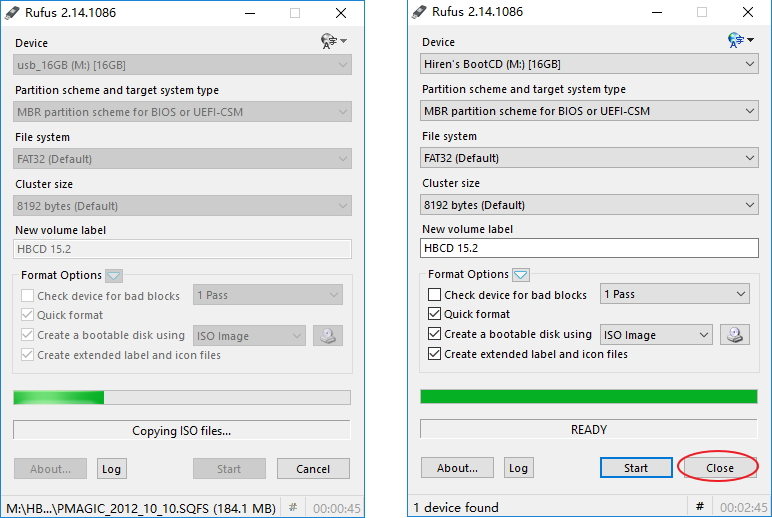Click Check device for bad blocks in left window
This screenshot has width=772, height=518.
(27, 295)
